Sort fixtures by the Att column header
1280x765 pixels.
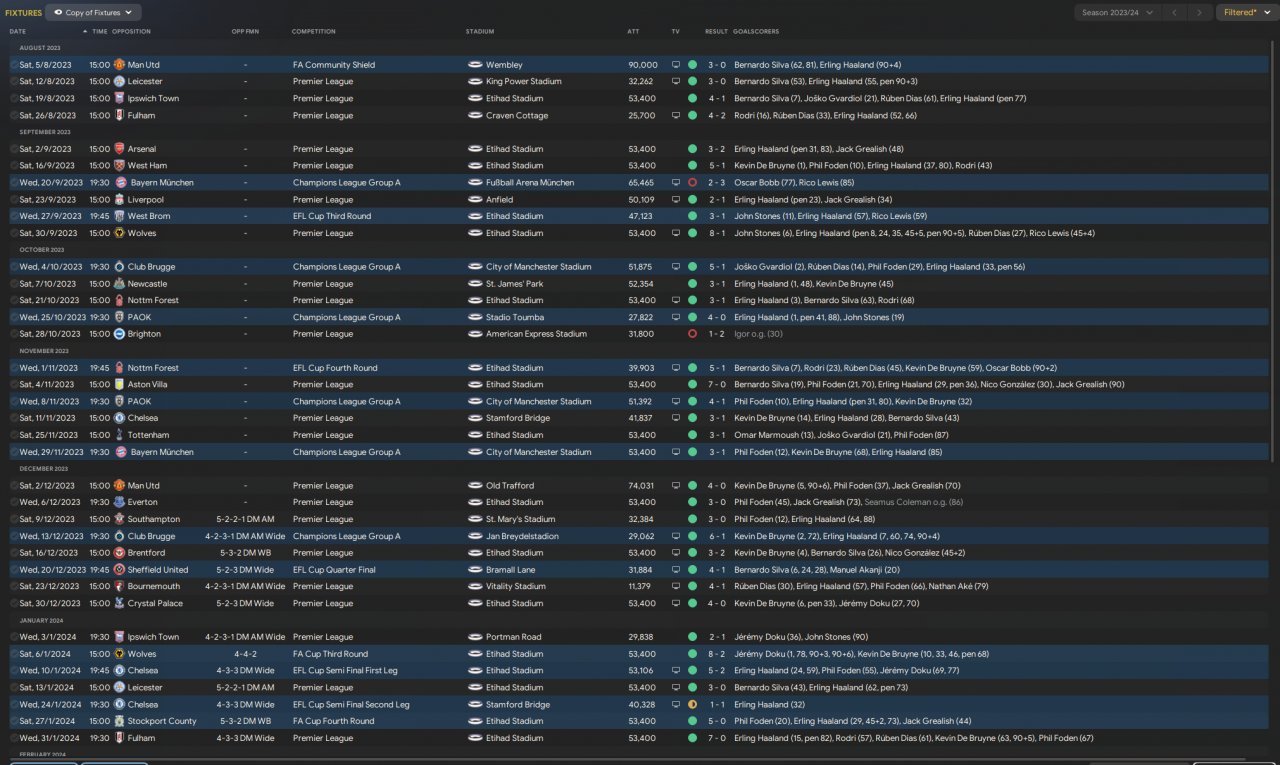pyautogui.click(x=633, y=31)
